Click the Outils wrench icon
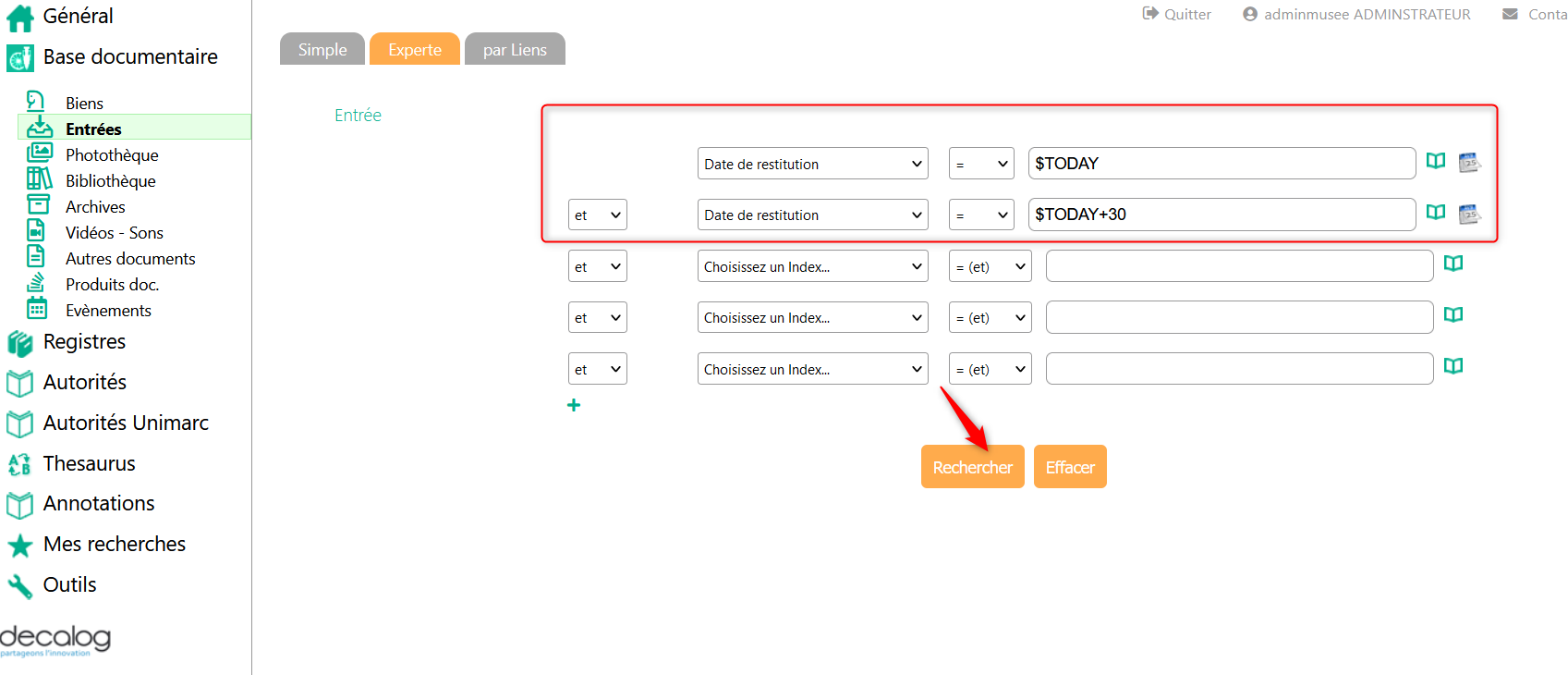Image resolution: width=1568 pixels, height=675 pixels. click(19, 585)
